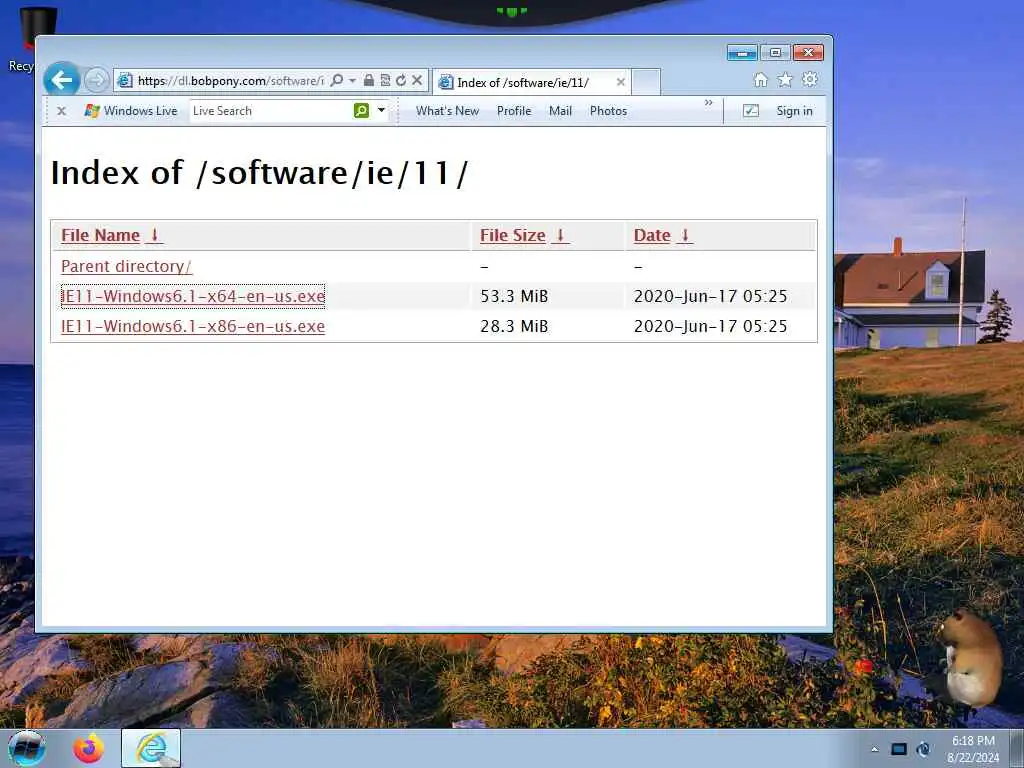Click the 'Index of /software/ie/11/' page heading
The width and height of the screenshot is (1024, 768).
click(x=259, y=174)
